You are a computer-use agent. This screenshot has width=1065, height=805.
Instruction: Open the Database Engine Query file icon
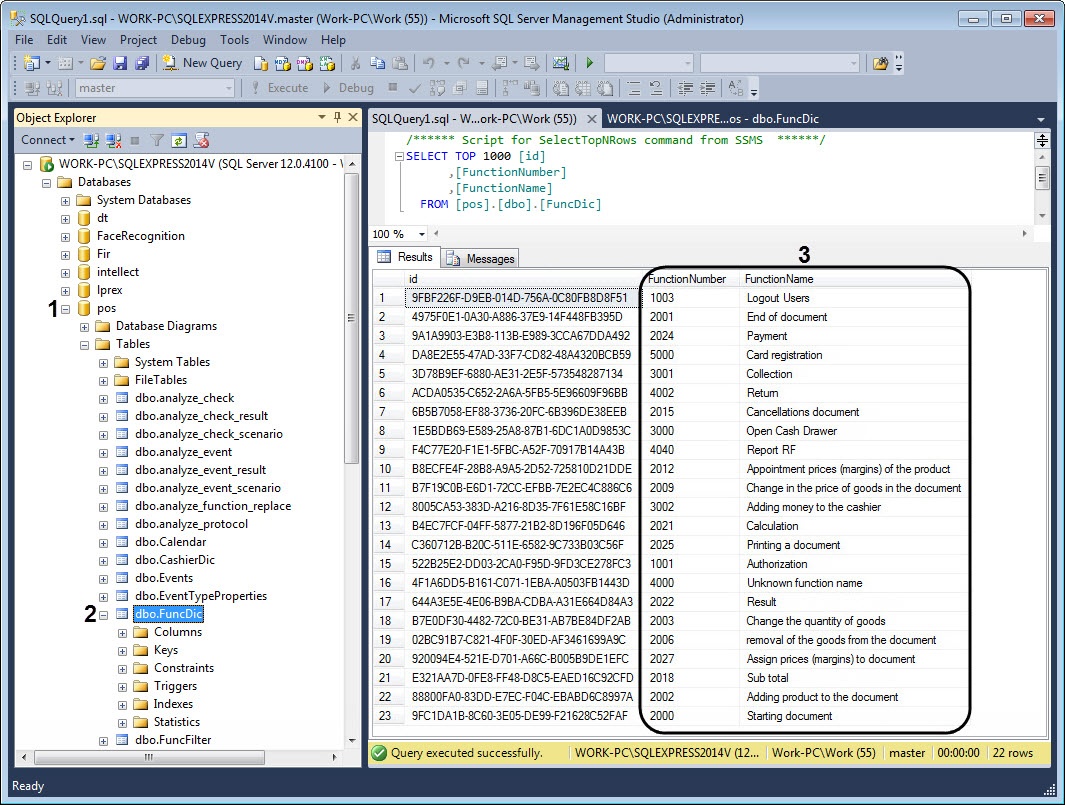[260, 63]
